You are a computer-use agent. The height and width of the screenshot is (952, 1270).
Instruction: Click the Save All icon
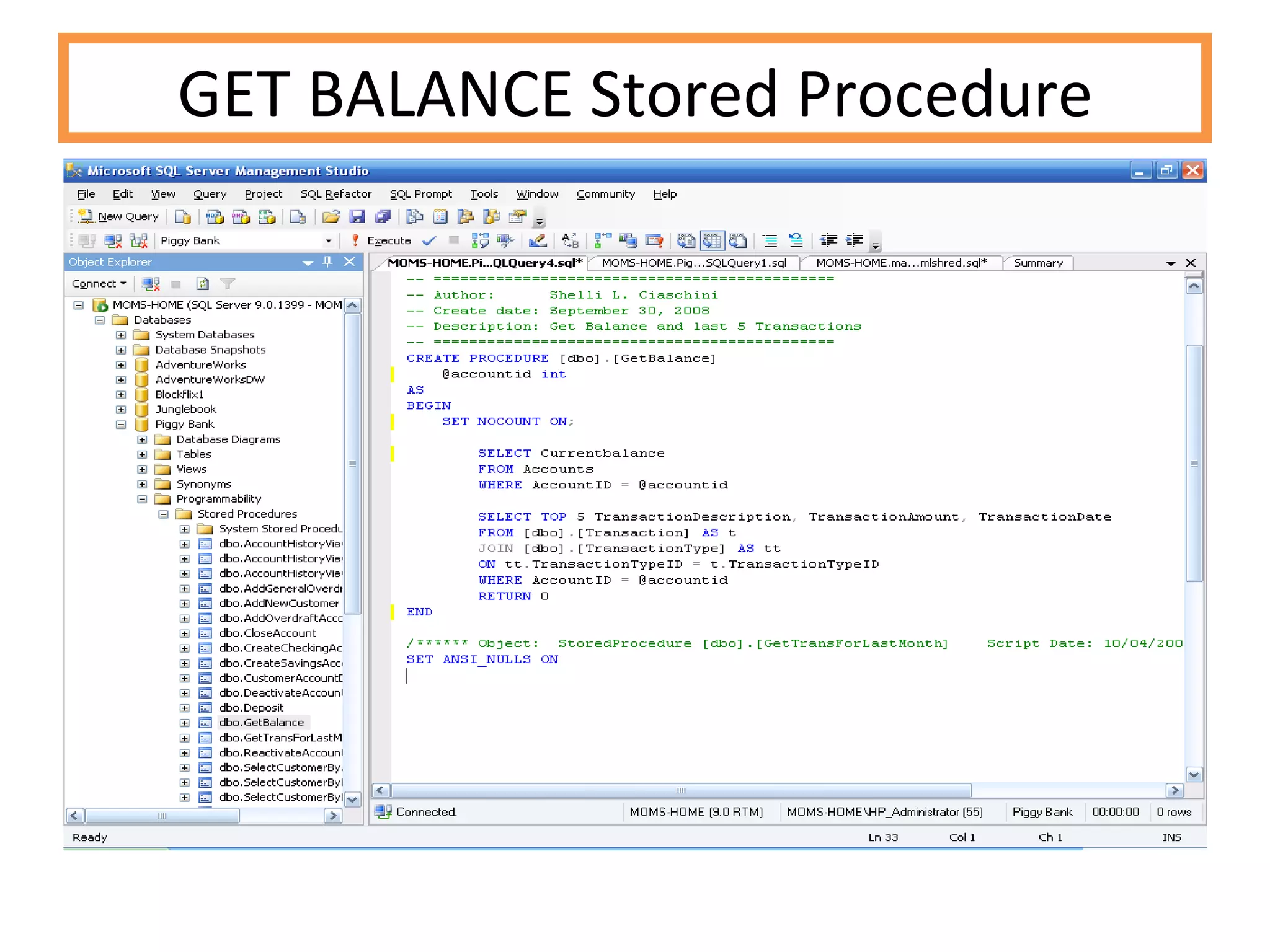coord(383,216)
